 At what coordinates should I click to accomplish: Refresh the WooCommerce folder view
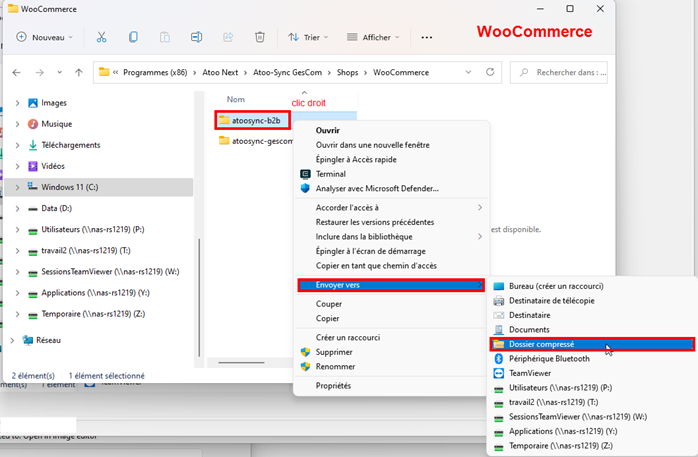click(x=490, y=72)
